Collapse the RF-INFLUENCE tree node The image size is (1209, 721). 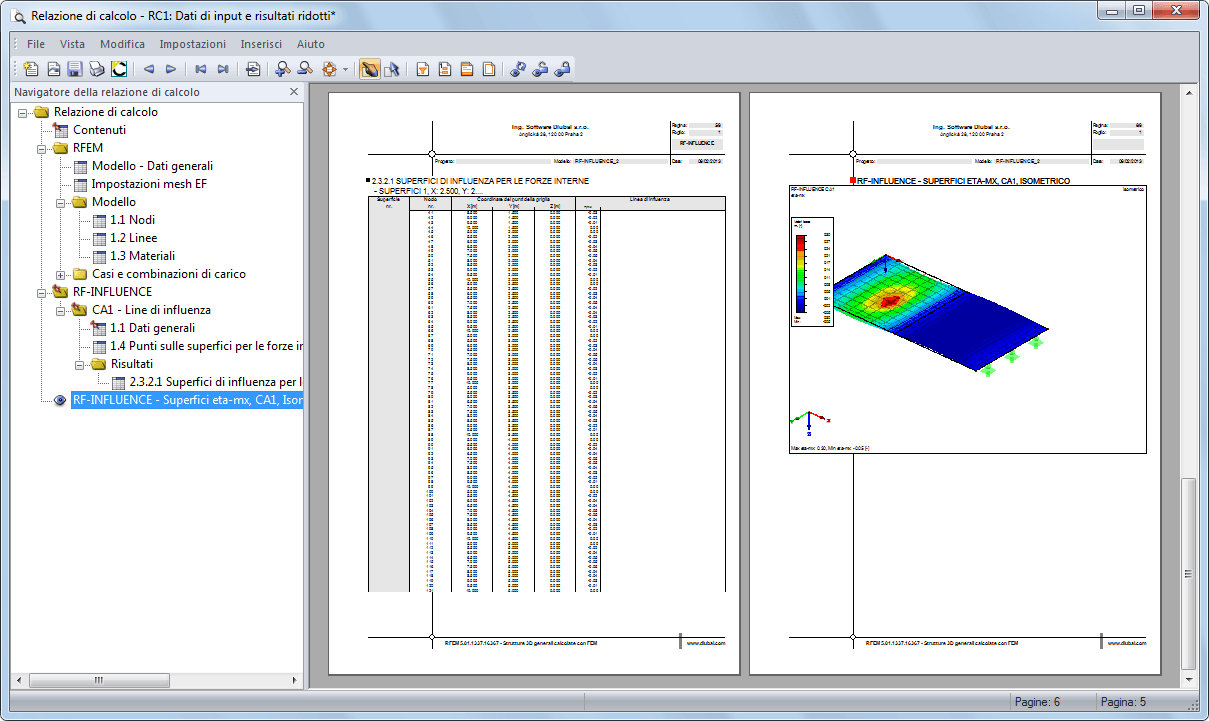42,292
